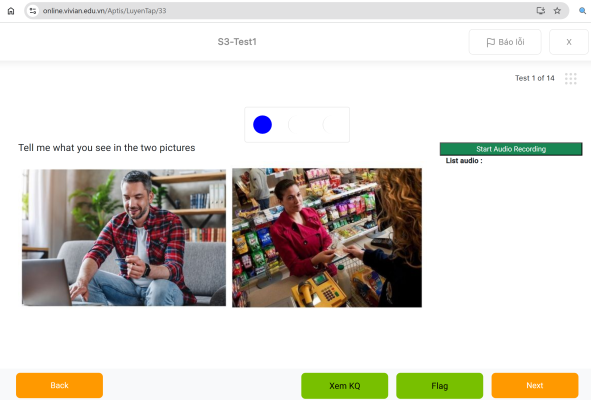Select the blue first question dot
The width and height of the screenshot is (591, 400).
(262, 125)
